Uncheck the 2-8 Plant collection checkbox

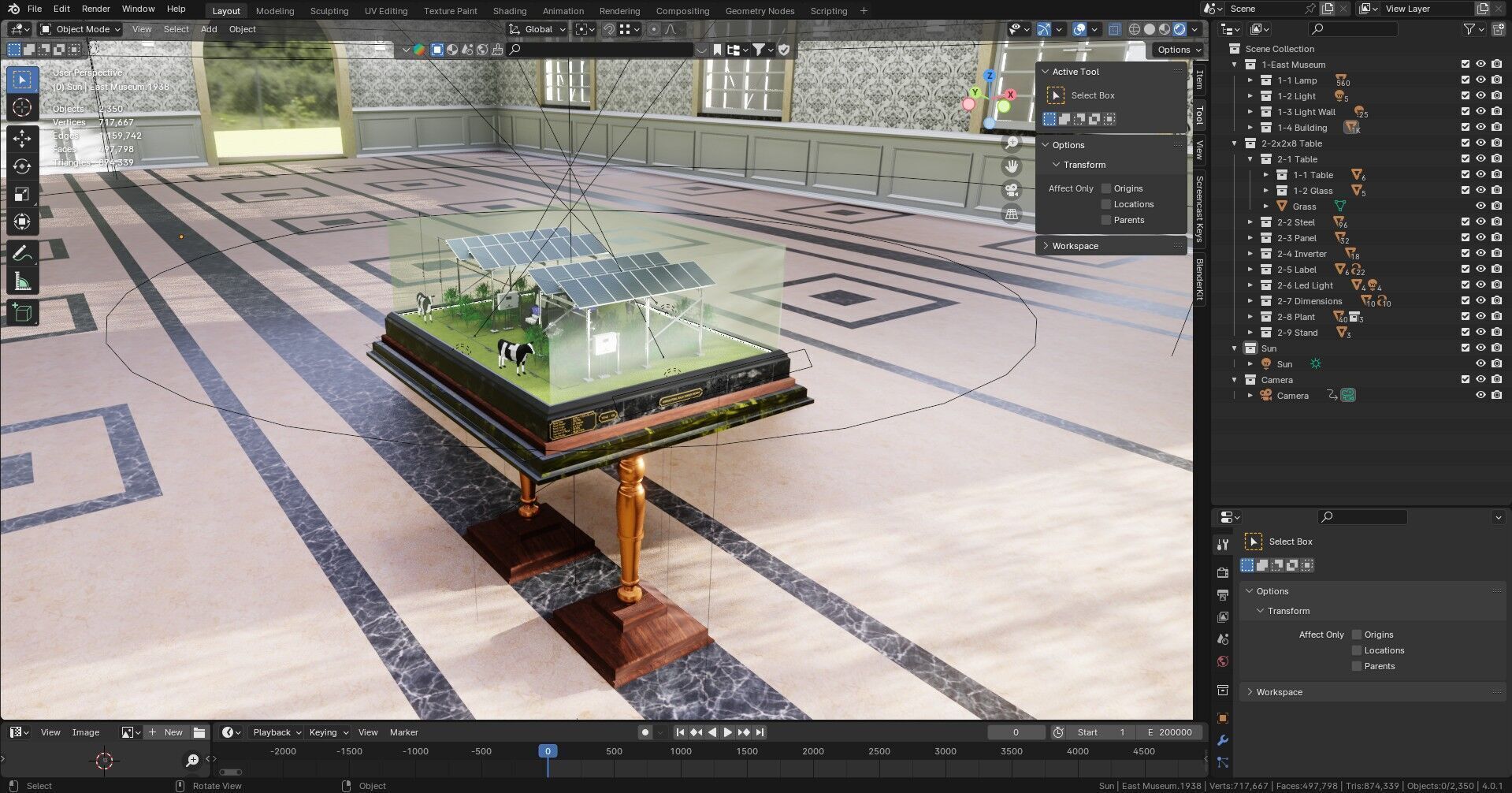point(1466,317)
